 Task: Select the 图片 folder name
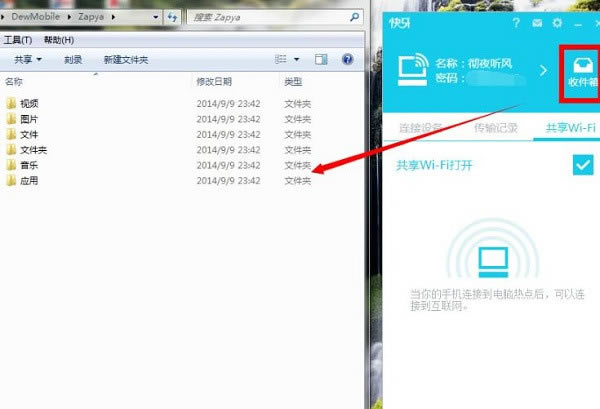tap(29, 119)
